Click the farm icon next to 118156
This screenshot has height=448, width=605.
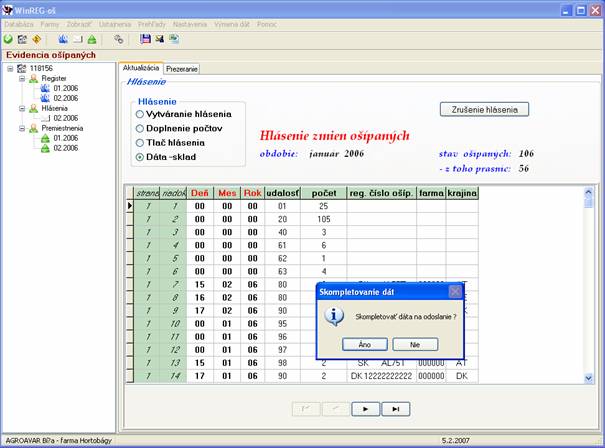coord(22,68)
